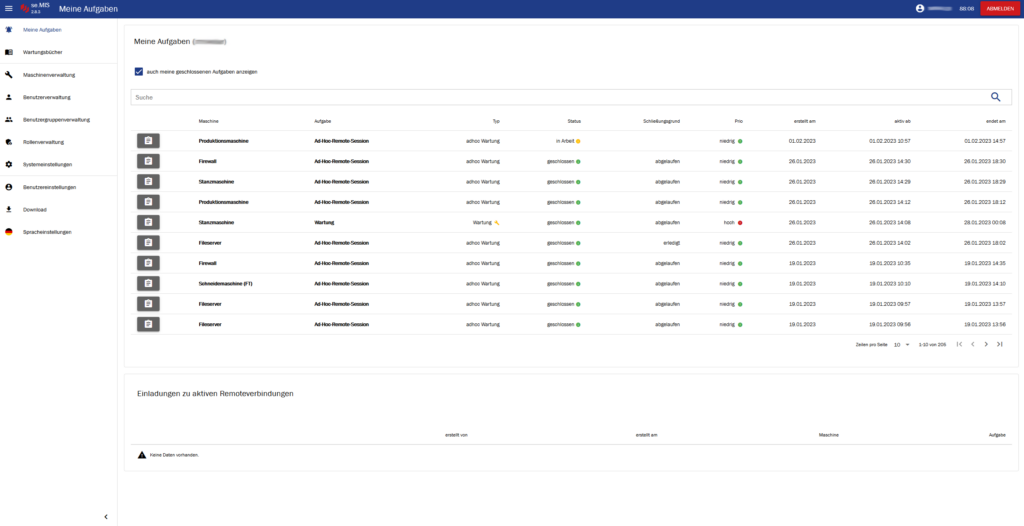Open task details for Schneidemaschine (FT) row
This screenshot has height=526, width=1024.
148,284
